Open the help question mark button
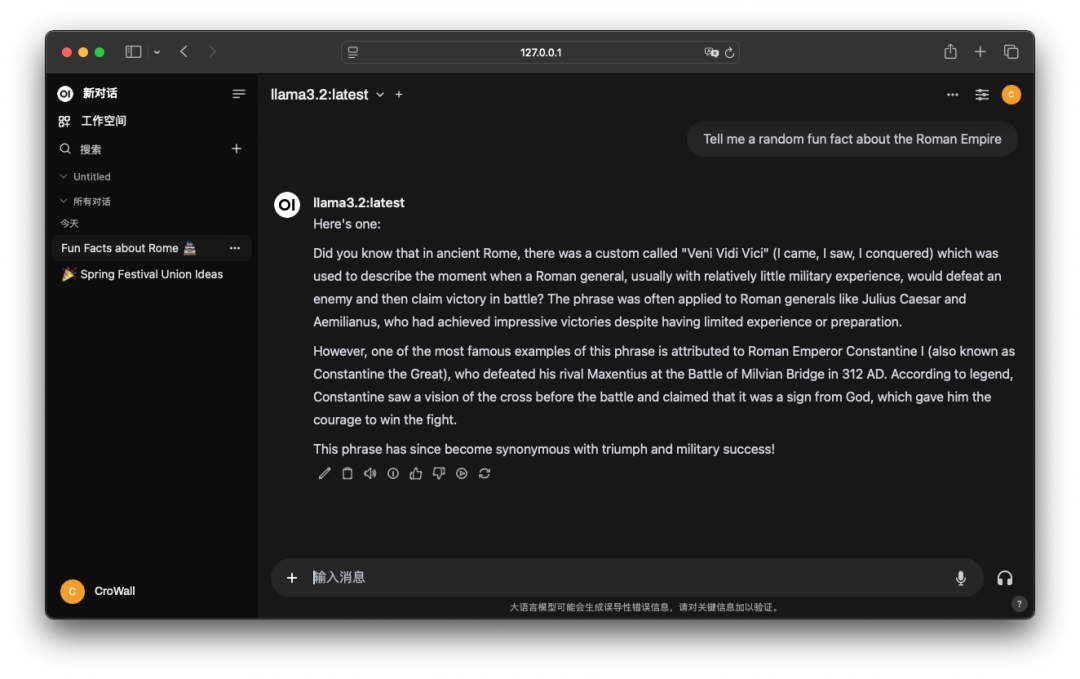This screenshot has height=679, width=1080. point(1019,604)
